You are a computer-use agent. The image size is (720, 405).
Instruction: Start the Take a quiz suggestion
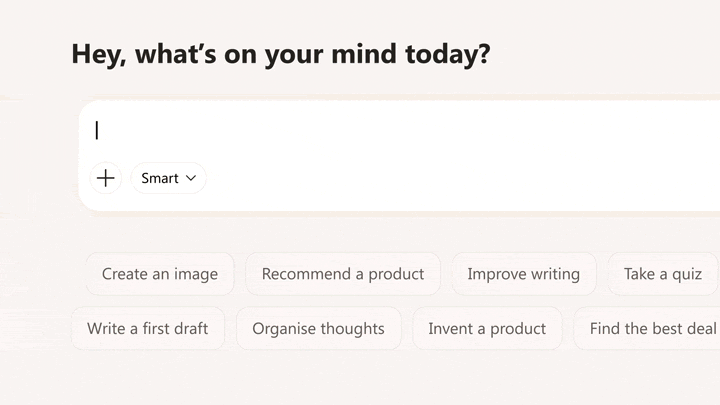[662, 274]
